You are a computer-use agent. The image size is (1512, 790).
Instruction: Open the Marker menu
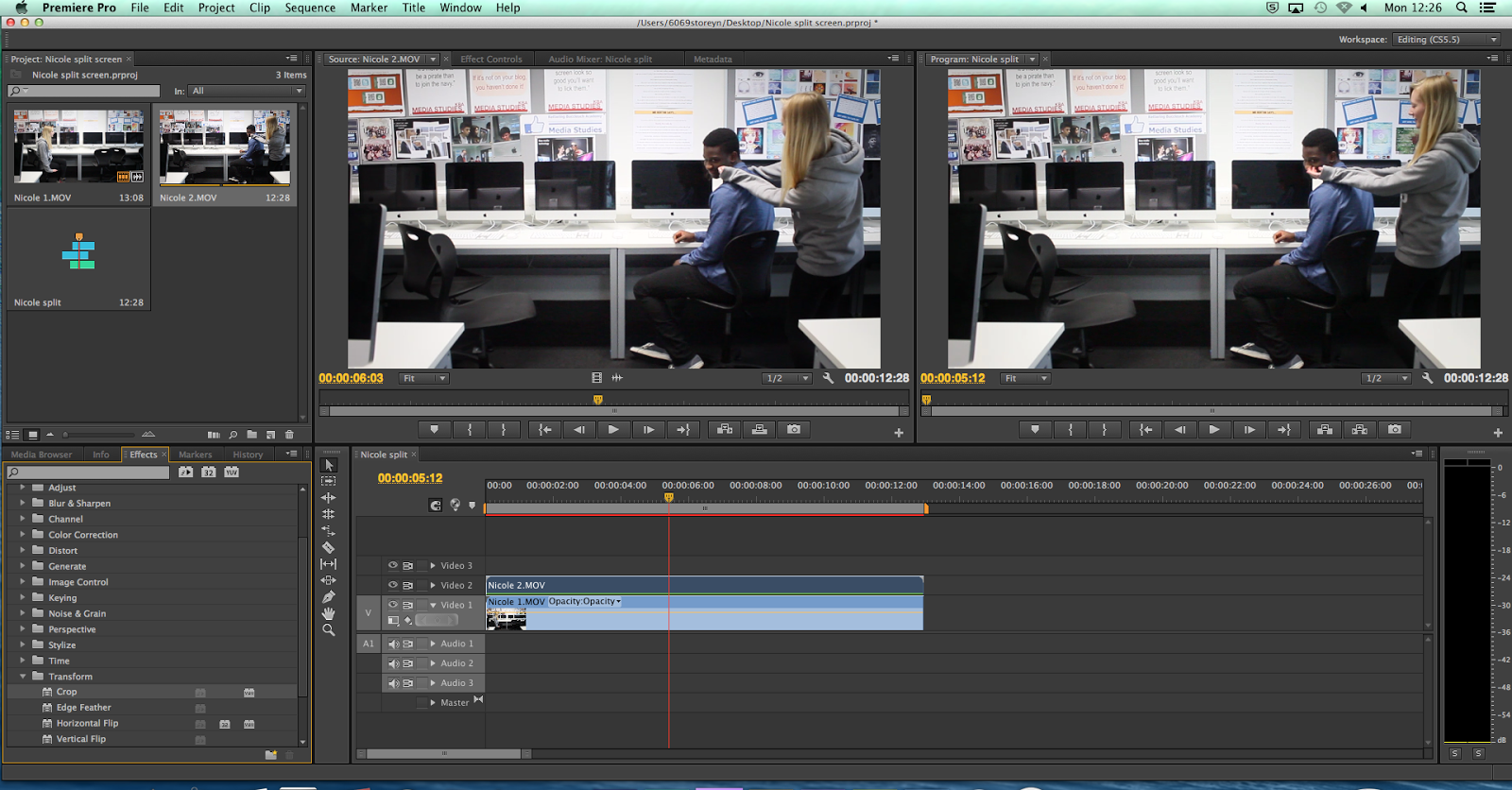point(369,8)
